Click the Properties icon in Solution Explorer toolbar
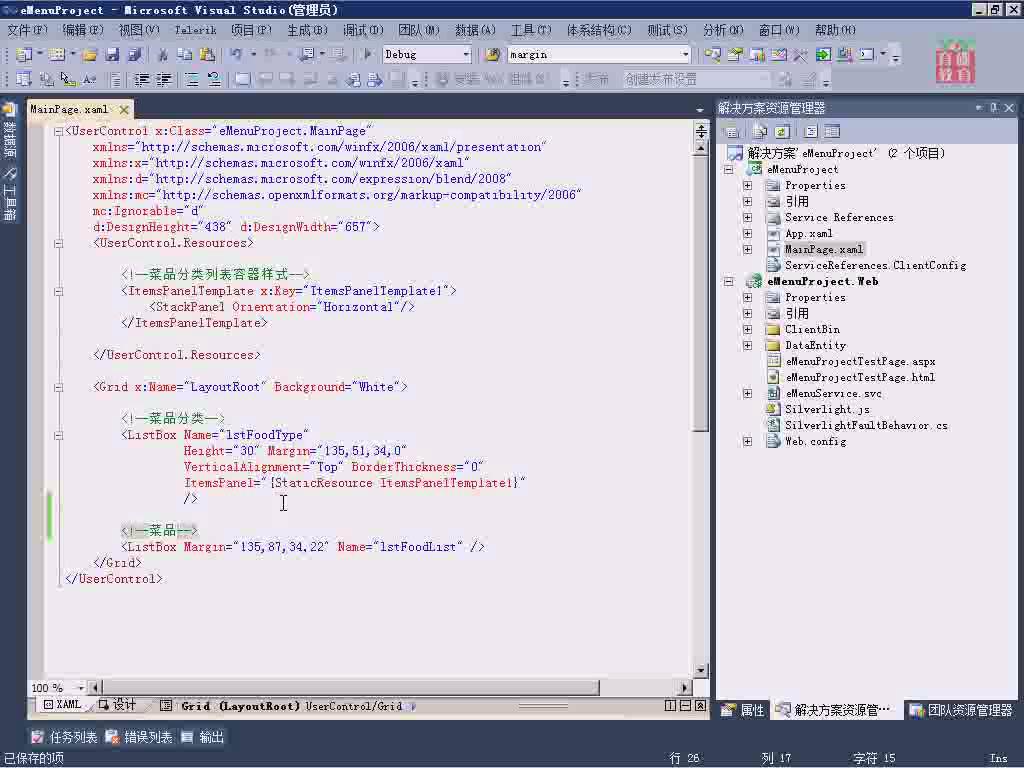This screenshot has width=1024, height=768. pos(731,132)
